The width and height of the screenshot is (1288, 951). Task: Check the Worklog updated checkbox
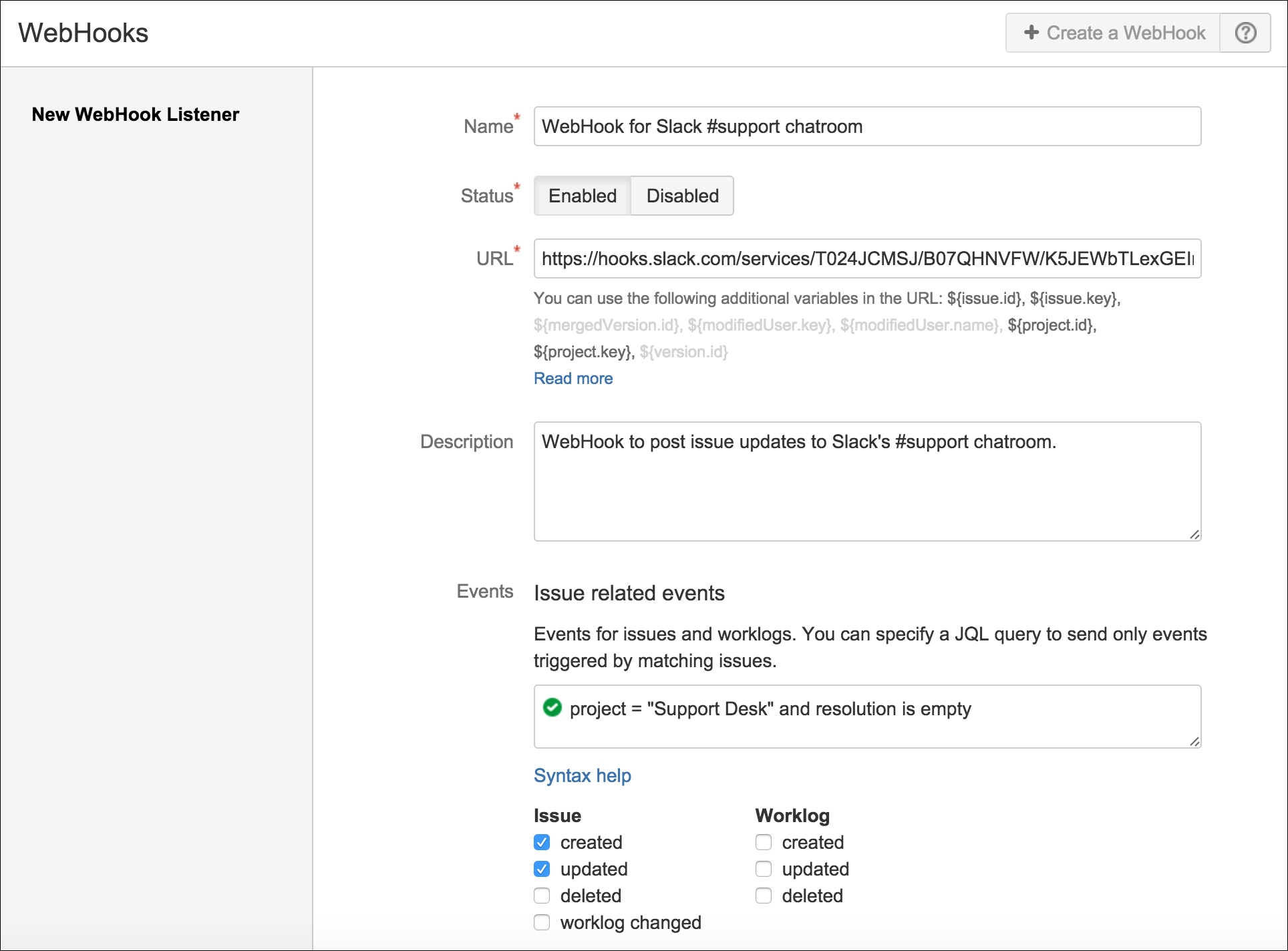pos(764,869)
